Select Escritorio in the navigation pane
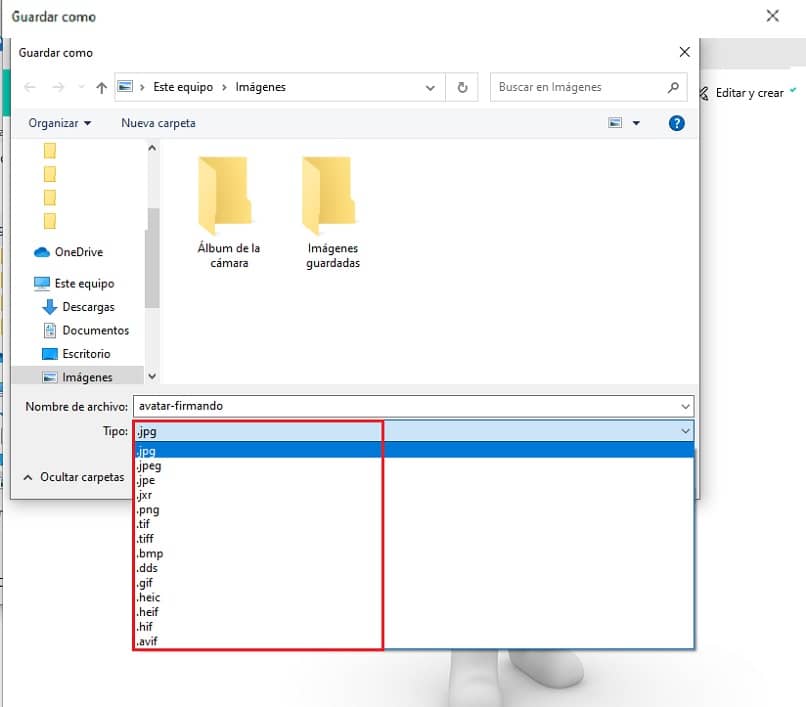 tap(86, 353)
